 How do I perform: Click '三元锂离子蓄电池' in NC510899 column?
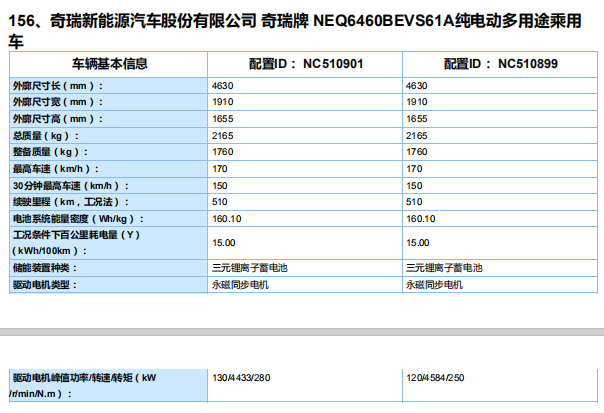[x=444, y=268]
